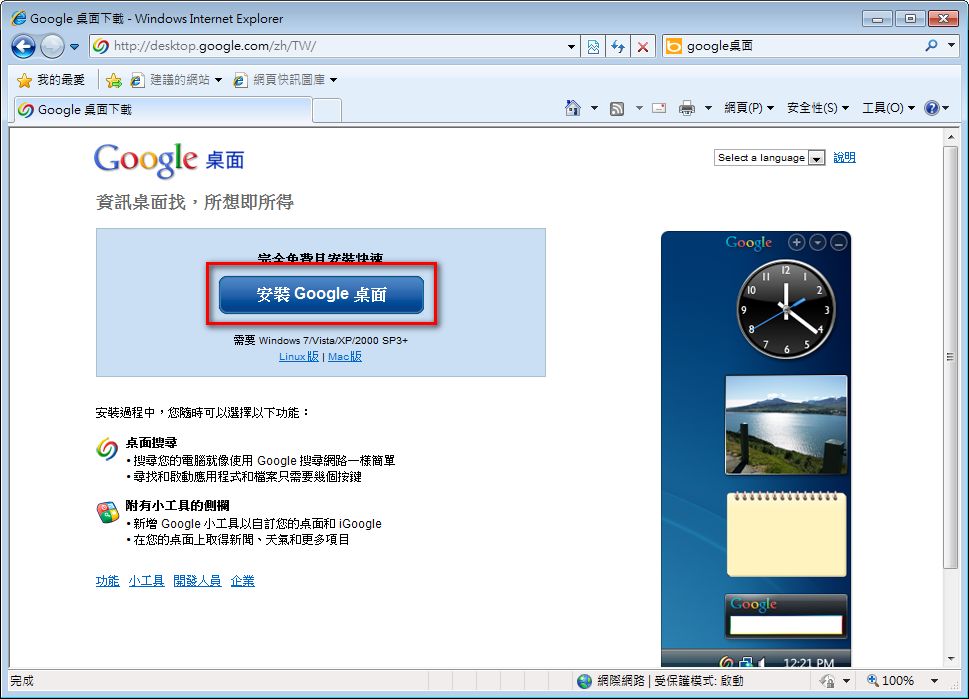Expand the feeds dropdown arrow

pyautogui.click(x=639, y=108)
